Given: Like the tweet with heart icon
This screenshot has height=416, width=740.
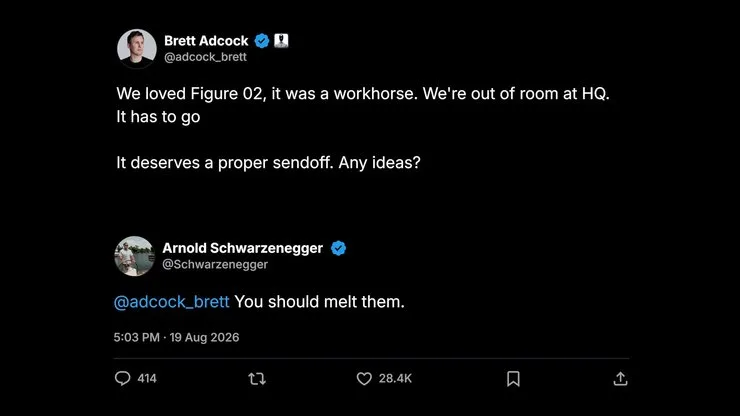Looking at the screenshot, I should [364, 379].
